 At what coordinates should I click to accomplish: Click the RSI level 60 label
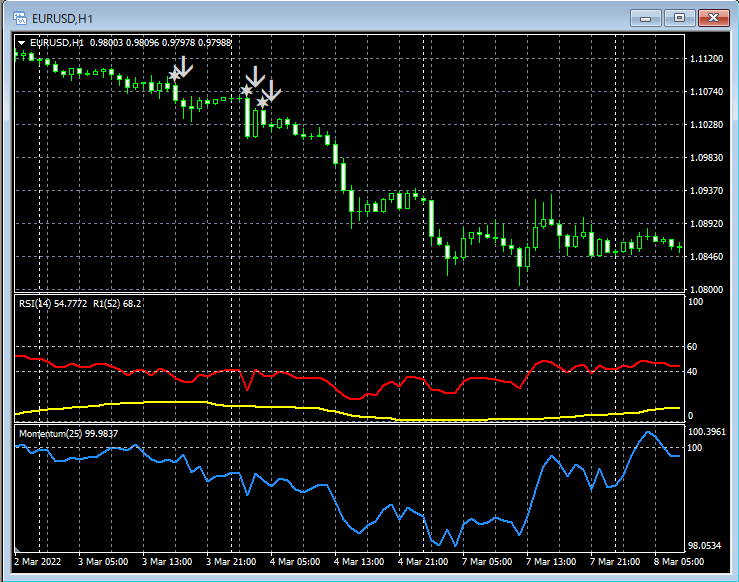click(x=692, y=347)
